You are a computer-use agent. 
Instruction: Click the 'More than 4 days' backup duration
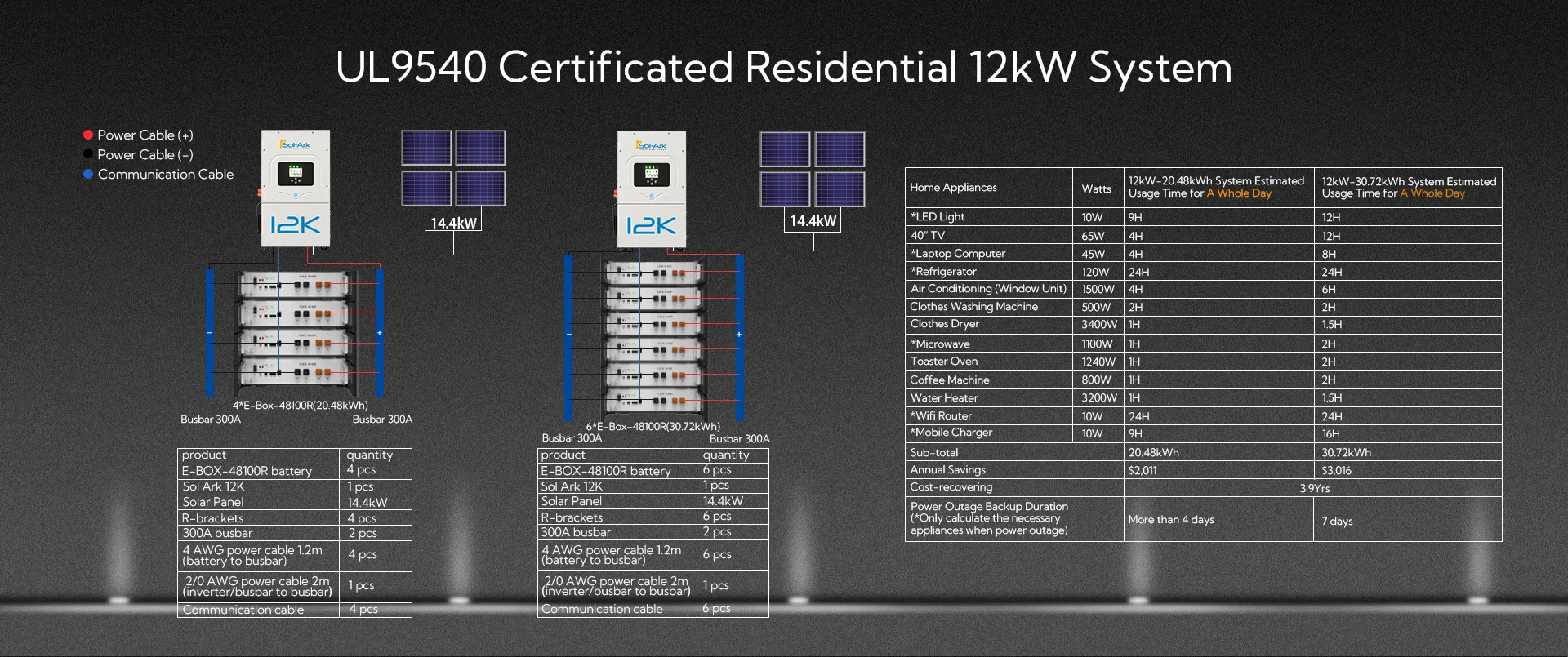(x=1171, y=520)
